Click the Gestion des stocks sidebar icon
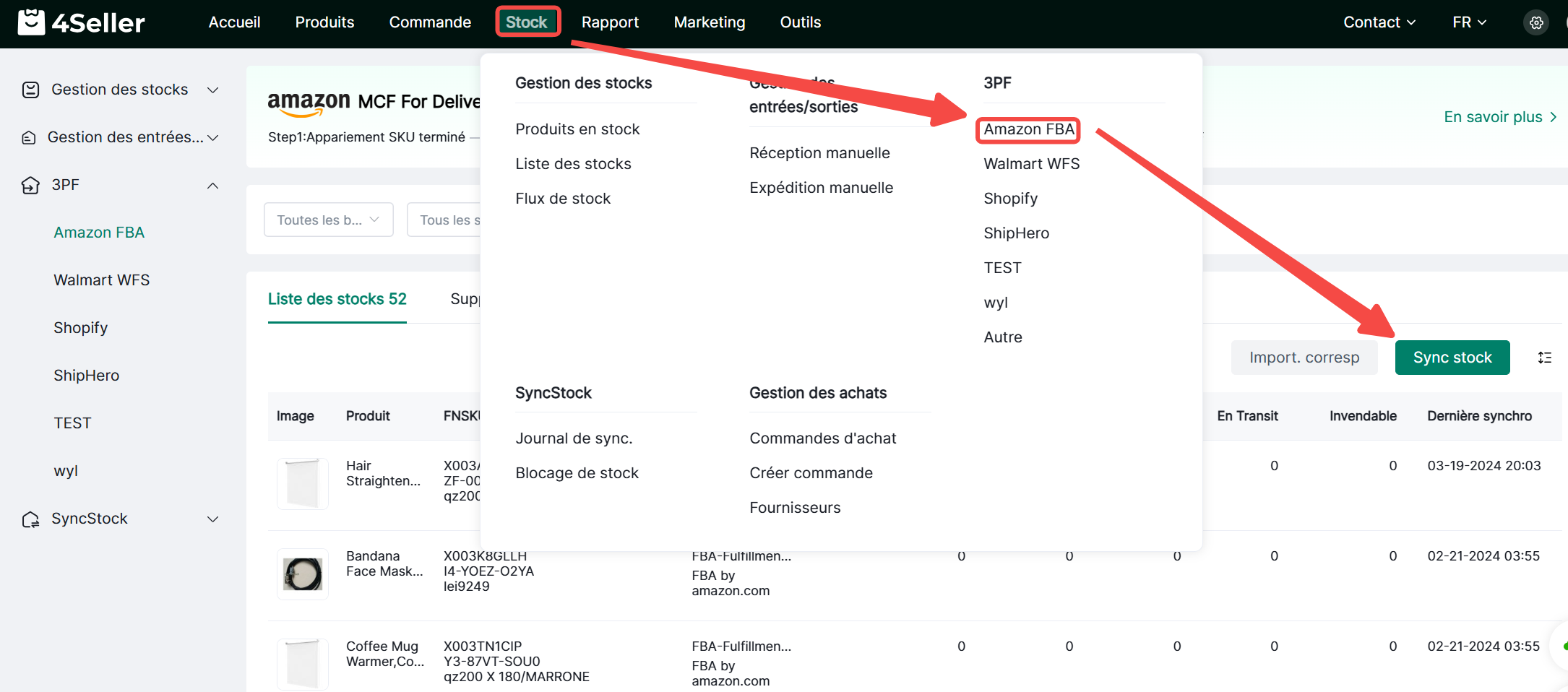Viewport: 1568px width, 692px height. 30,90
